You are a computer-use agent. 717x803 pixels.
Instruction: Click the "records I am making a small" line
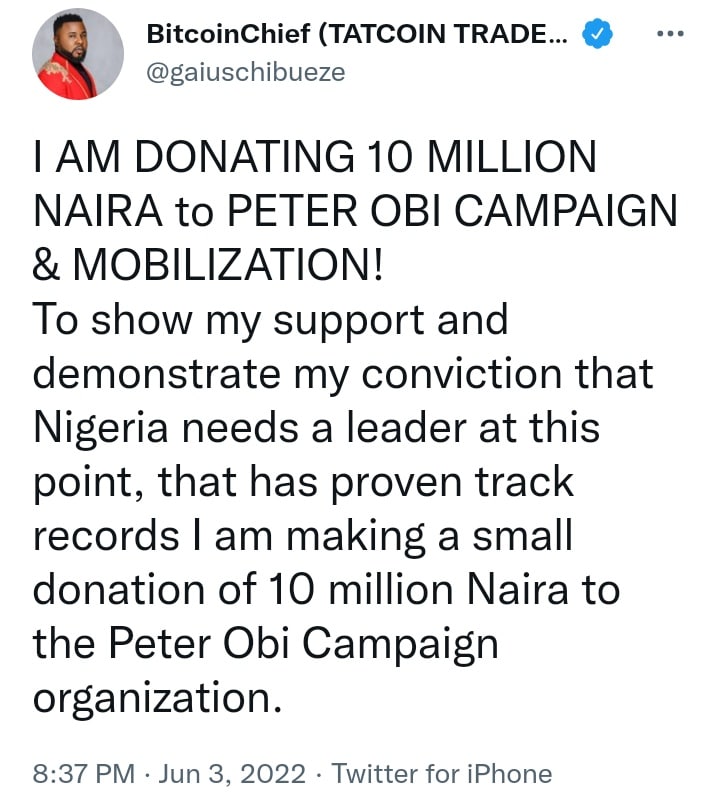302,536
